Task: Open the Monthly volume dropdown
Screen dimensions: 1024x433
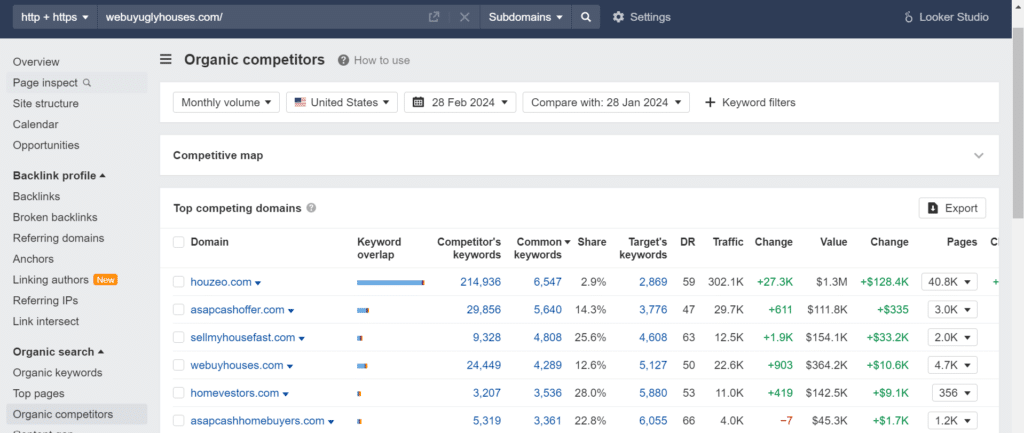Action: pyautogui.click(x=227, y=102)
